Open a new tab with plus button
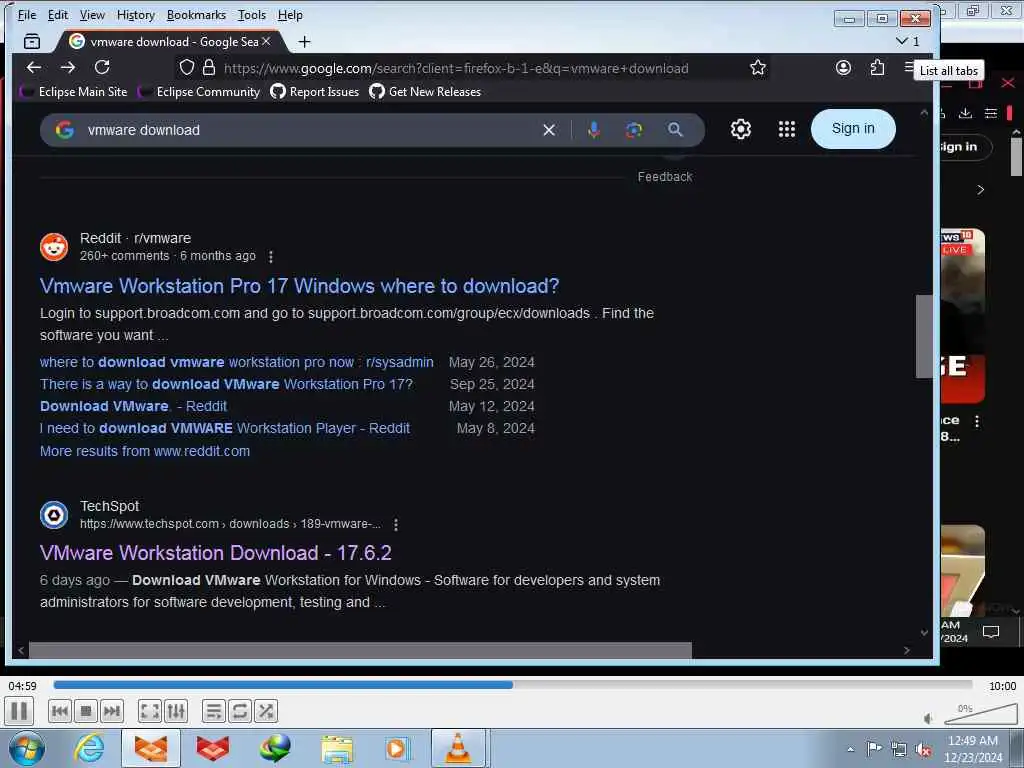Screen dimensions: 1024x768 pyautogui.click(x=304, y=42)
